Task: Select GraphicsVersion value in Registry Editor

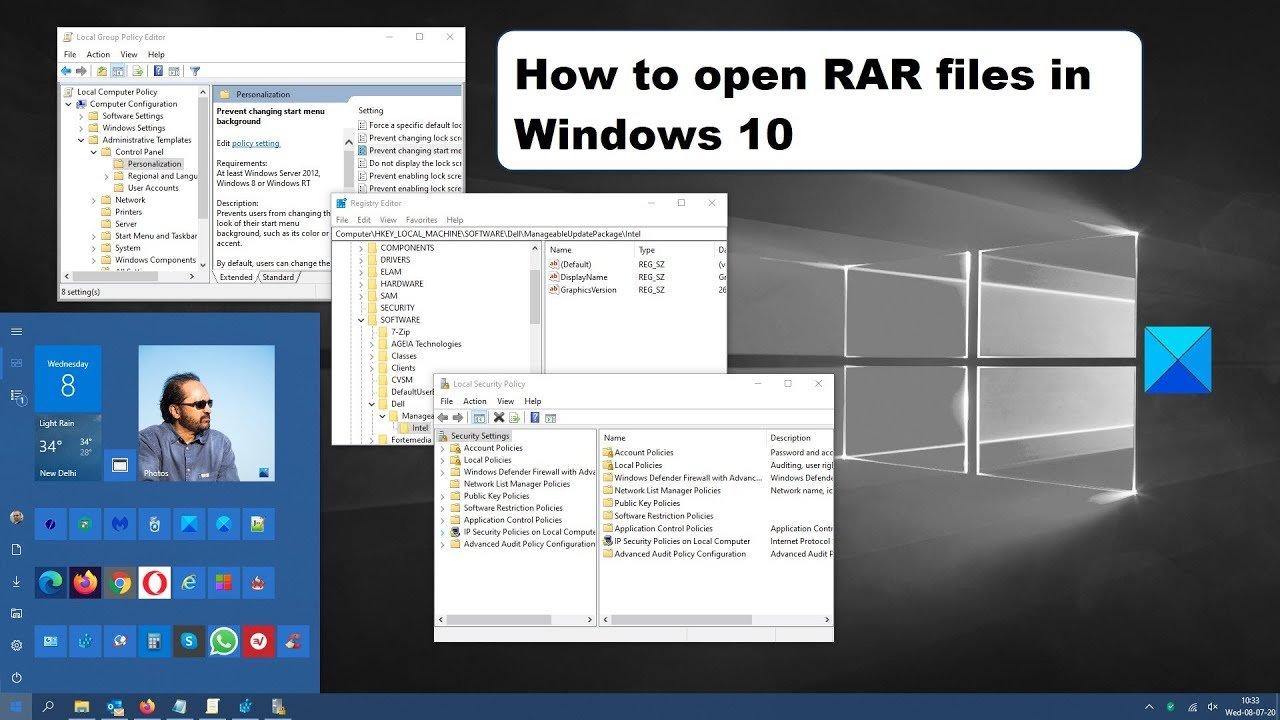Action: click(583, 290)
